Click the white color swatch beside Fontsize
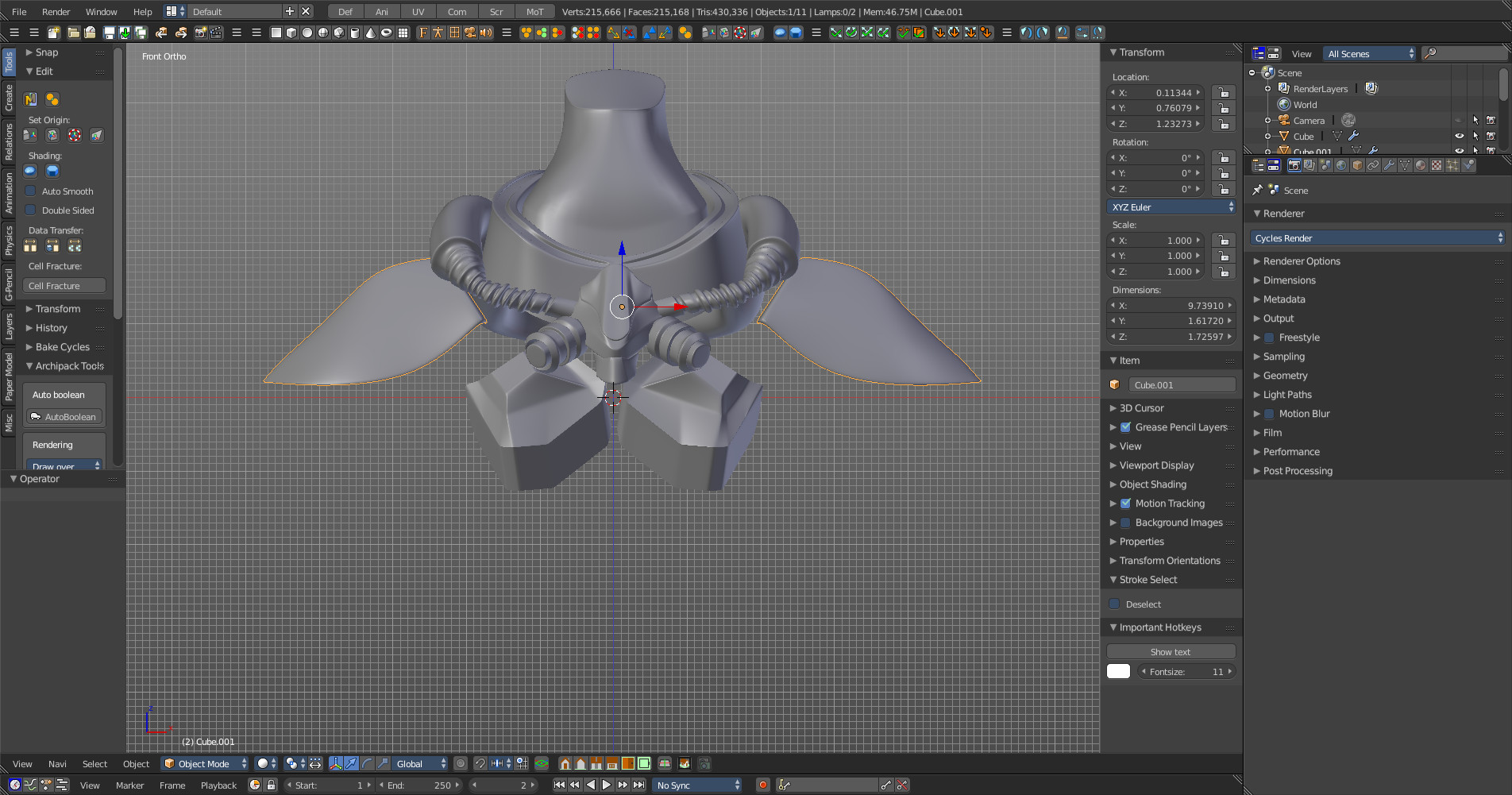1512x795 pixels. point(1118,671)
